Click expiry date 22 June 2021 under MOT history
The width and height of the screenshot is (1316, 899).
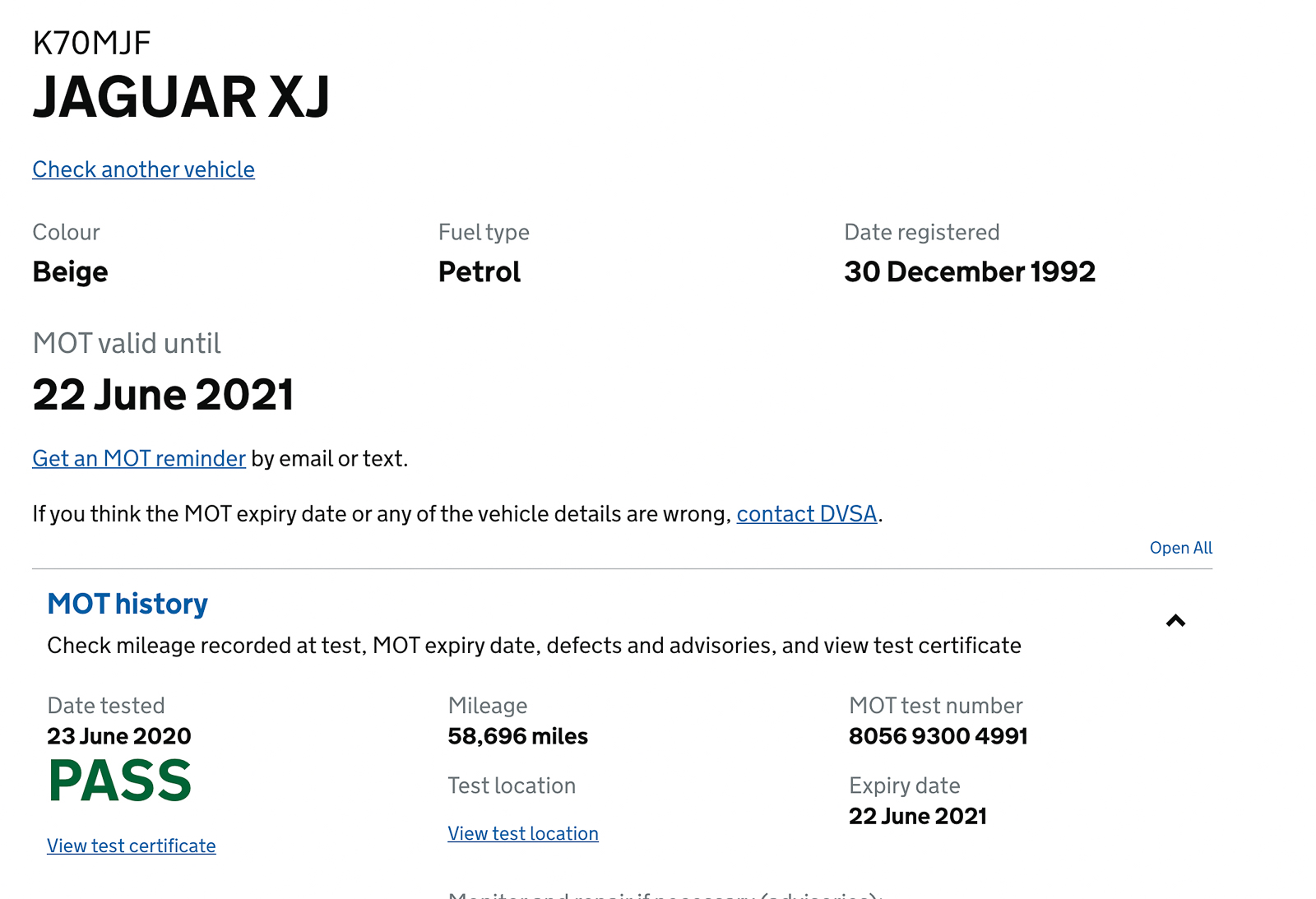click(x=918, y=816)
